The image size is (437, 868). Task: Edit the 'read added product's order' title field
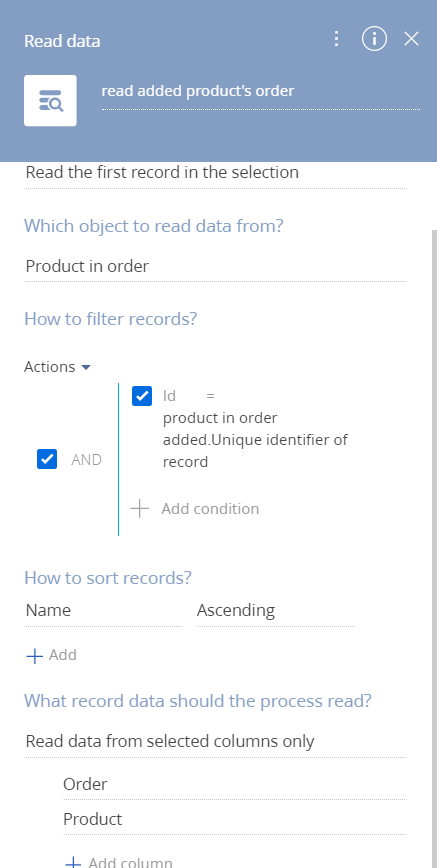click(x=260, y=92)
